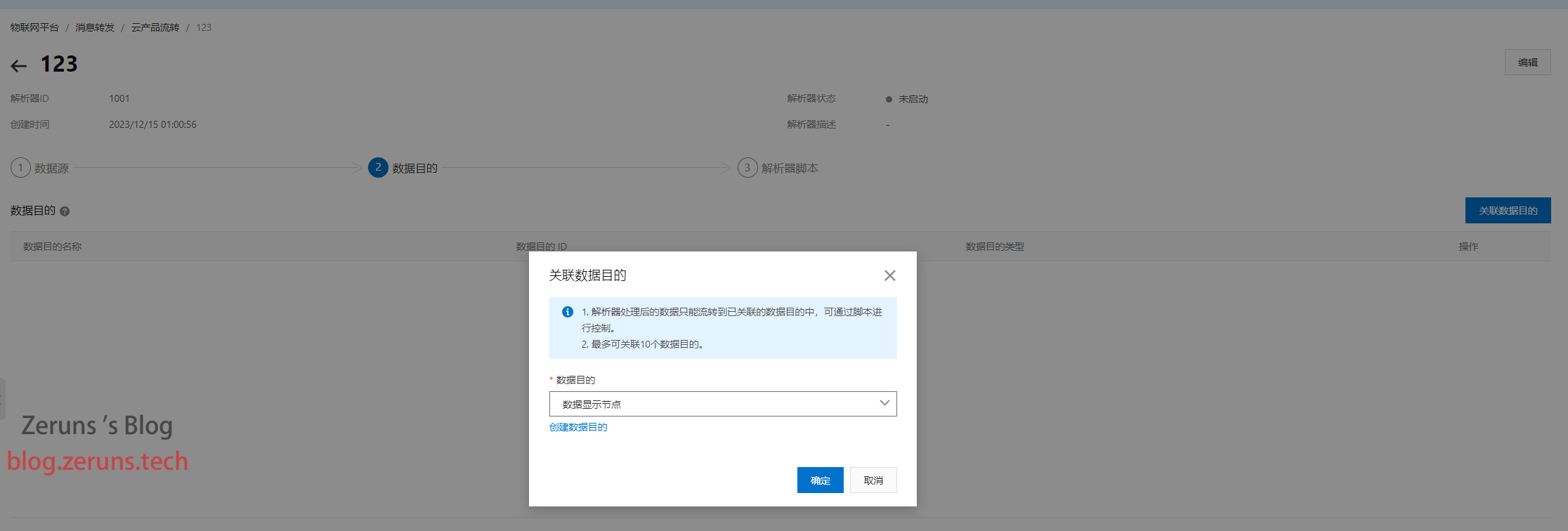Select step 2 数据目的 in the wizard
The height and width of the screenshot is (531, 1568).
pyautogui.click(x=403, y=168)
